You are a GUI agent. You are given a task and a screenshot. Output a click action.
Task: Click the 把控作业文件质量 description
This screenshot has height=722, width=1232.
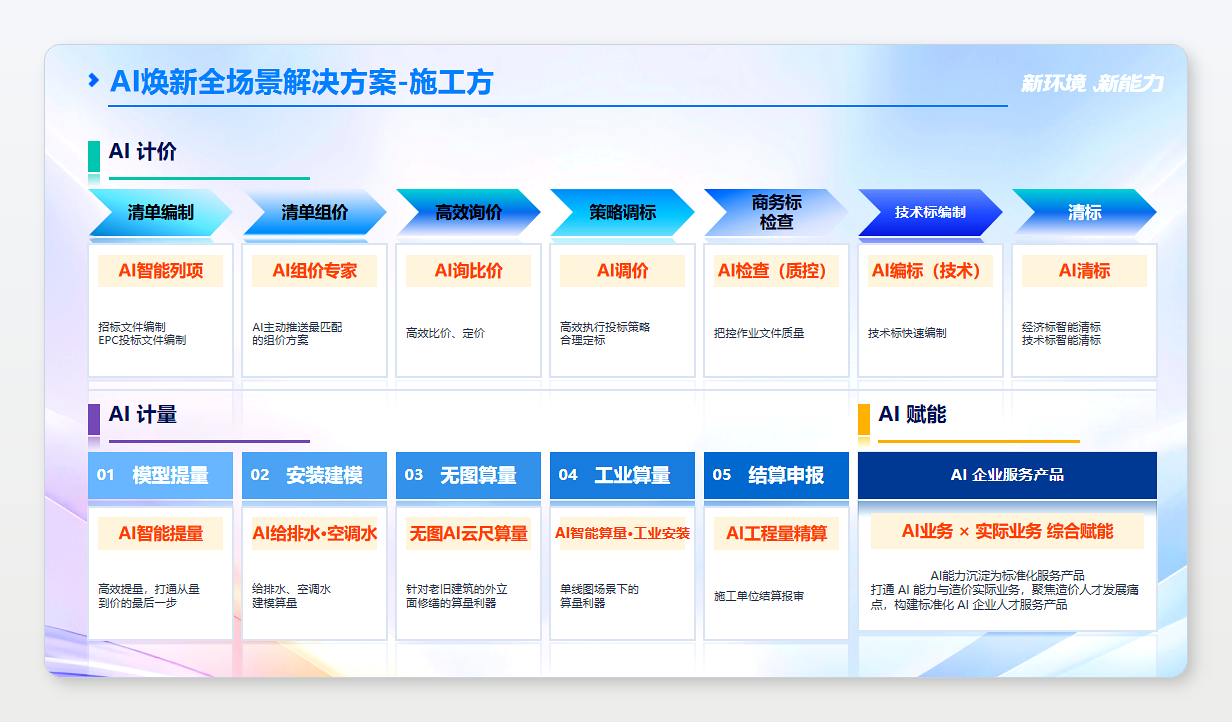click(x=759, y=333)
